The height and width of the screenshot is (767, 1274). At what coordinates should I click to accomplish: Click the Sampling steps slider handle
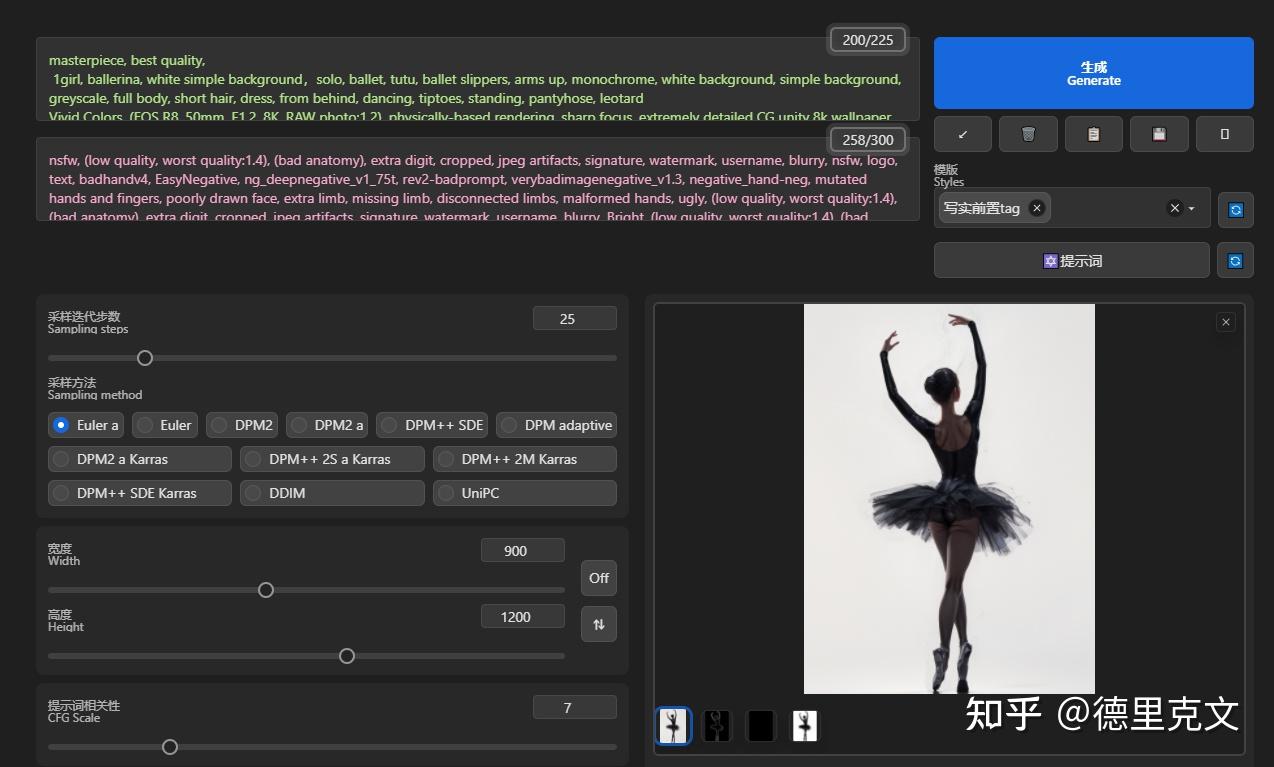click(x=145, y=358)
